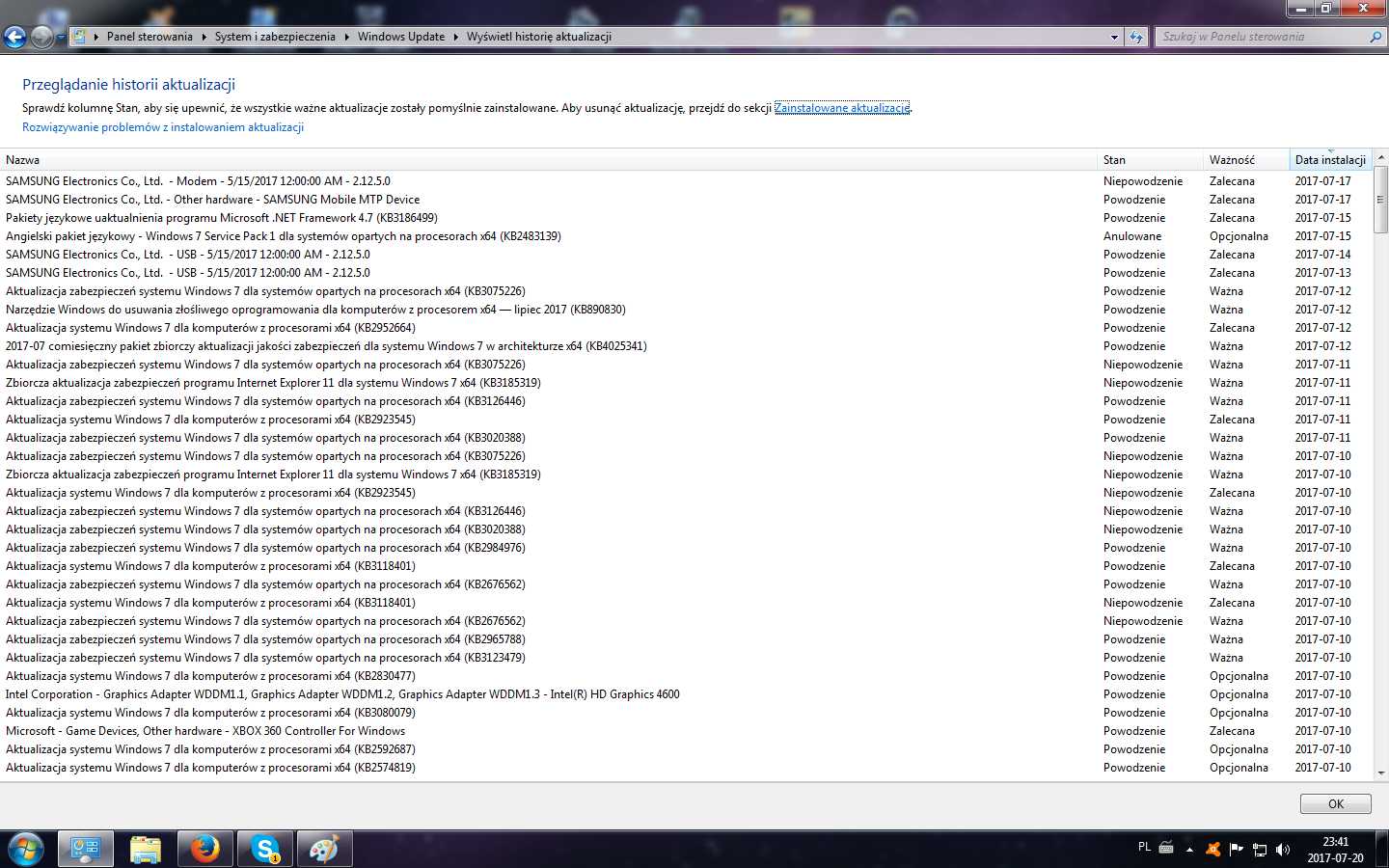Viewport: 1389px width, 868px height.
Task: Click the network tray icon
Action: [x=1260, y=850]
